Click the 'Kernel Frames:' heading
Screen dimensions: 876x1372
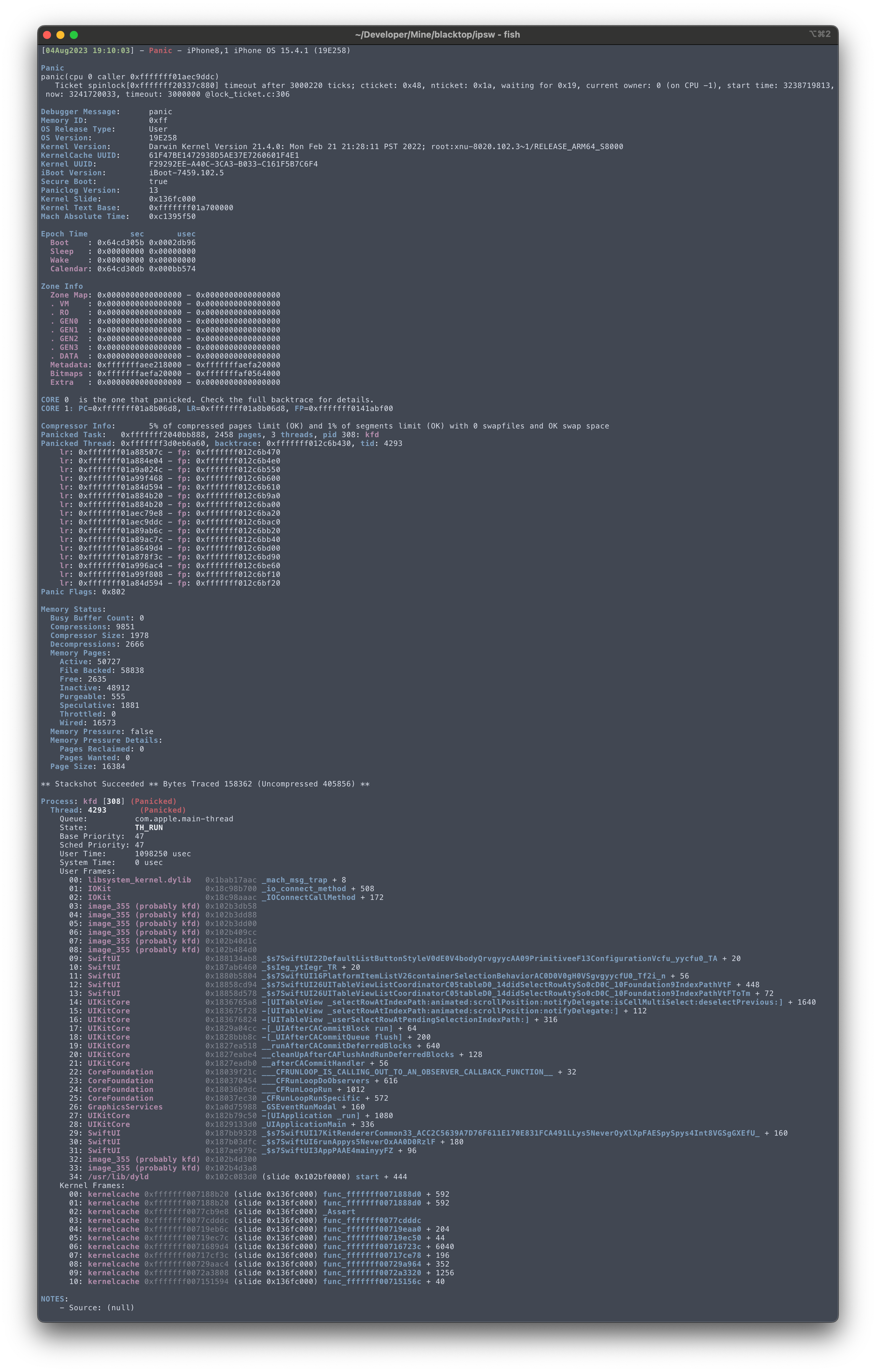coord(92,1186)
